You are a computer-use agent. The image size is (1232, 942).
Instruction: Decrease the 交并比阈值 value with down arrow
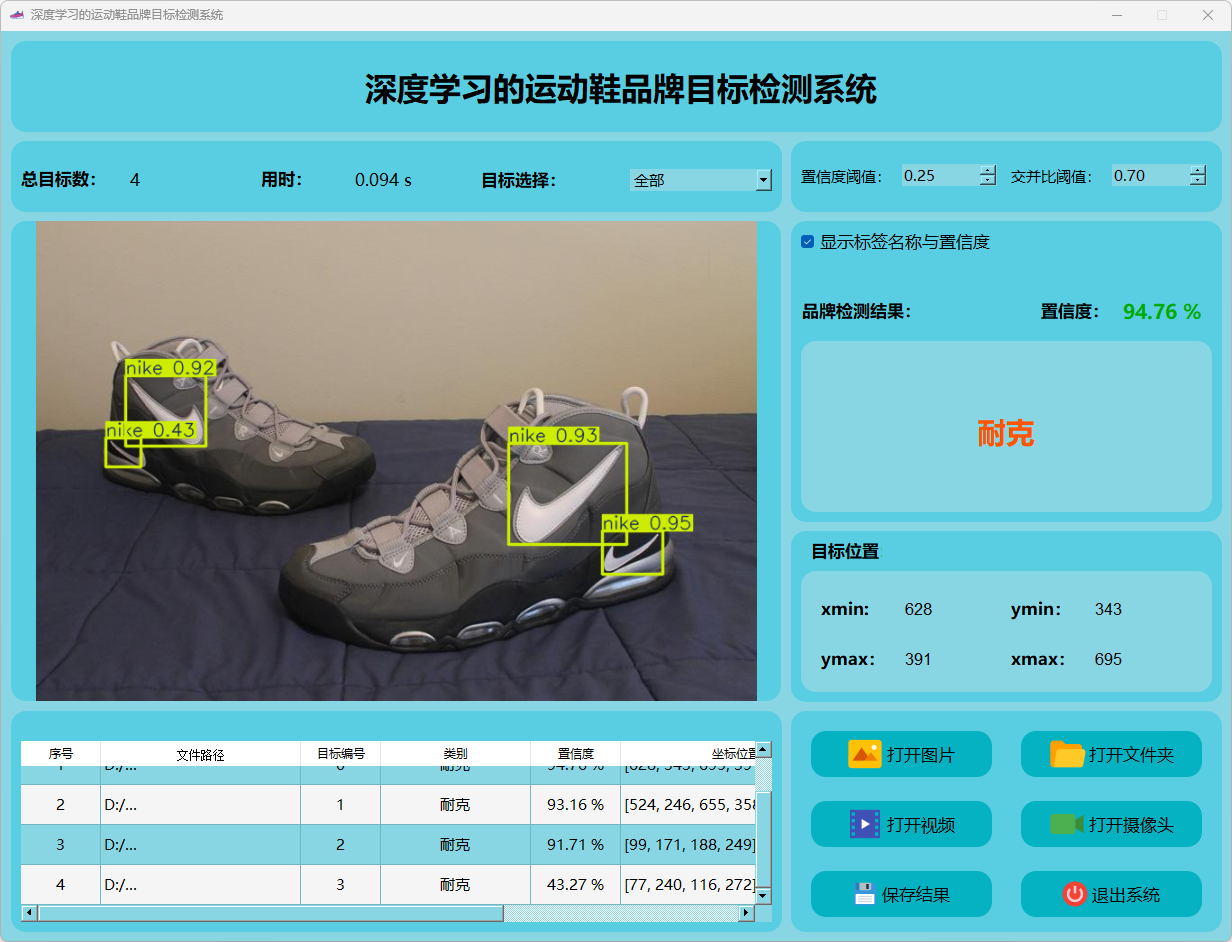(1198, 181)
